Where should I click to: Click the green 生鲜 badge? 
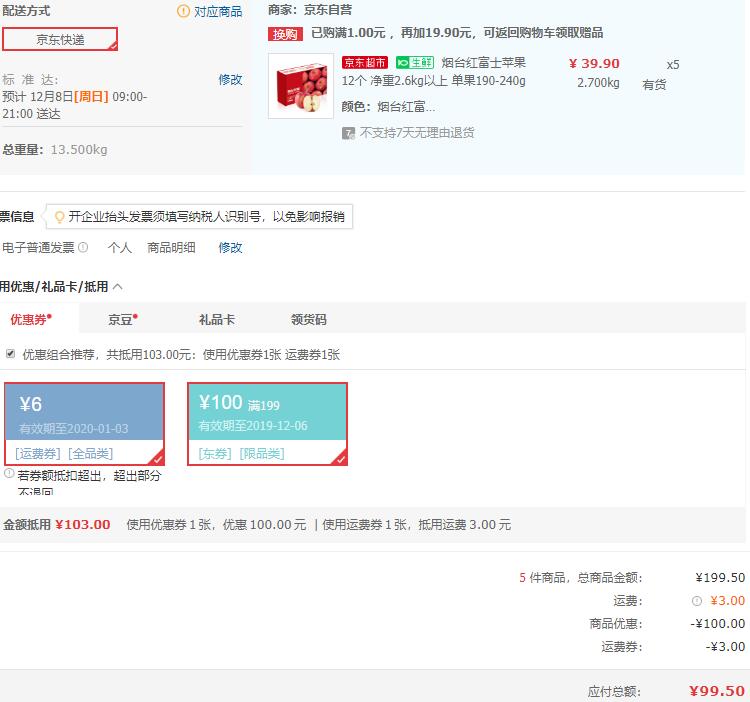415,63
